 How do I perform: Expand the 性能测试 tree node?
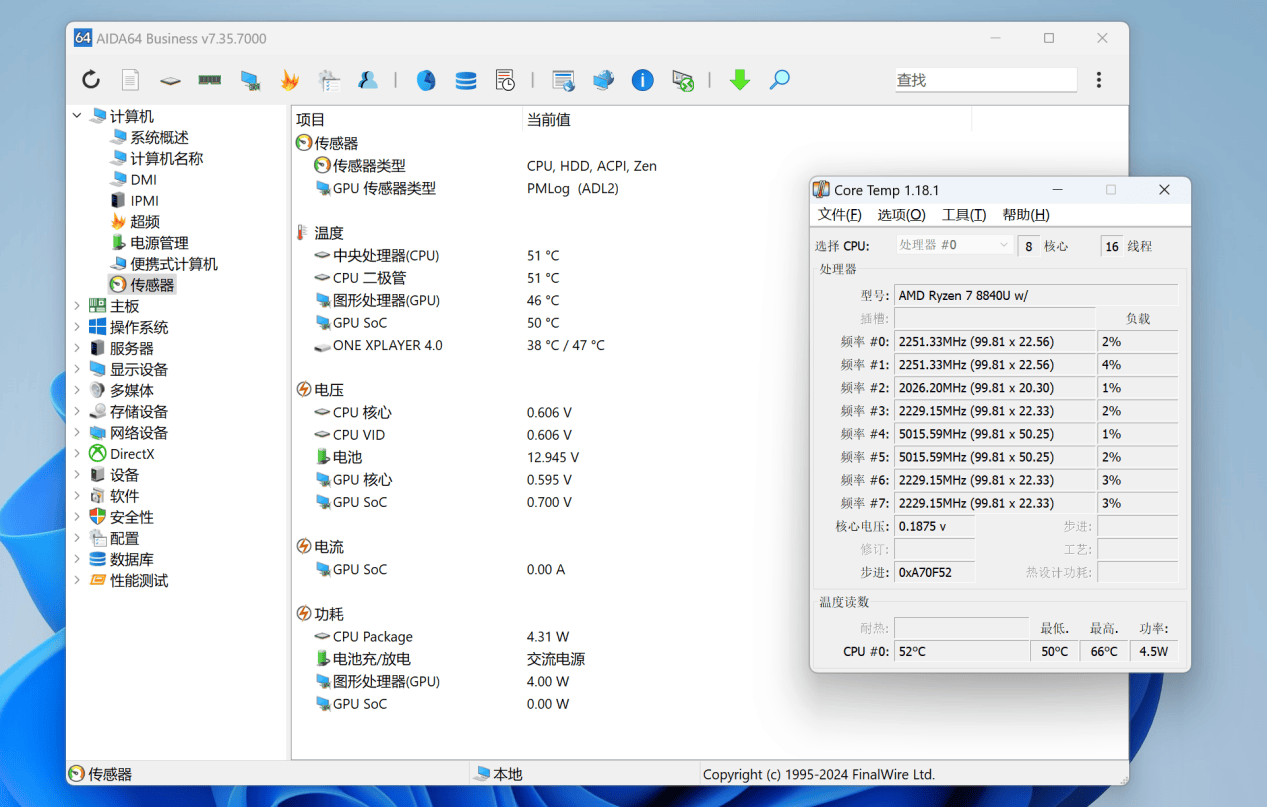pos(77,580)
